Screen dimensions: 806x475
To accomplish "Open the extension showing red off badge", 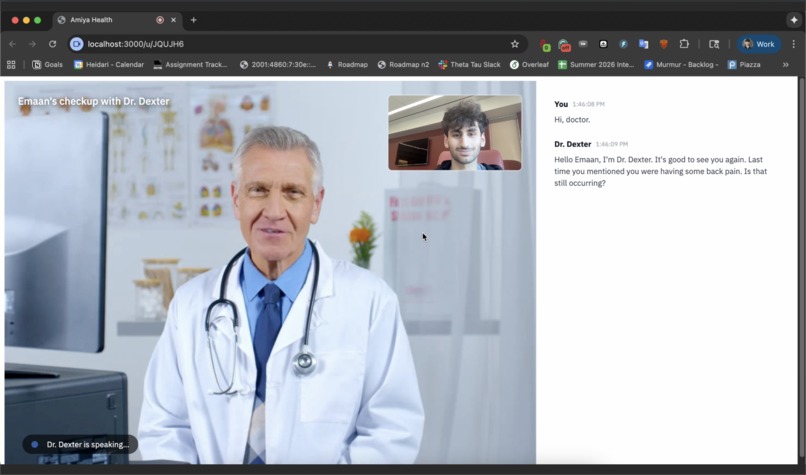I will (x=564, y=45).
